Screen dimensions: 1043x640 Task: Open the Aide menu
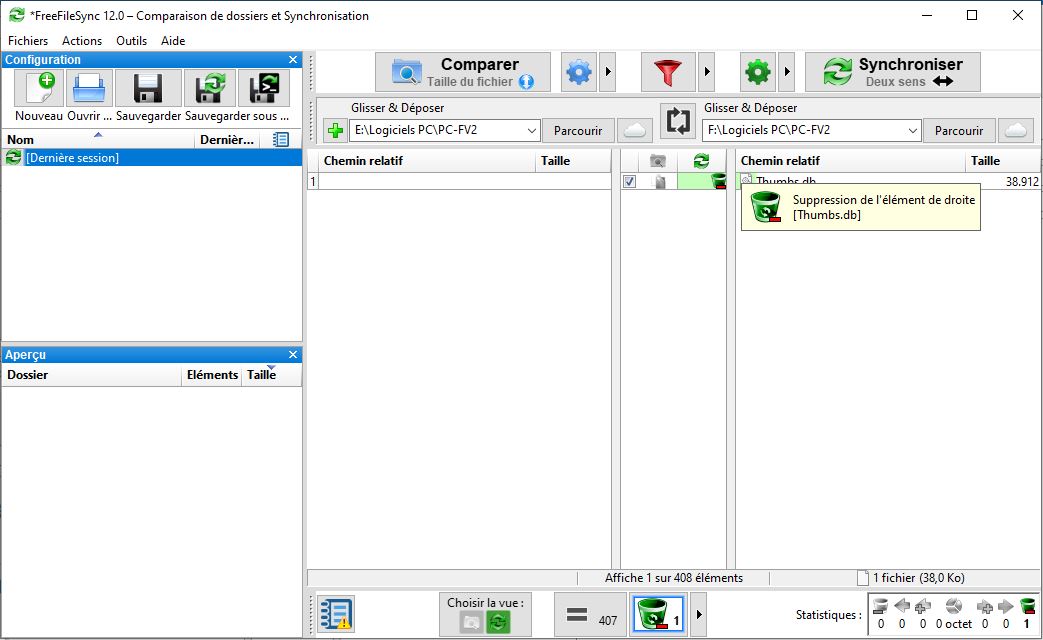(x=173, y=41)
